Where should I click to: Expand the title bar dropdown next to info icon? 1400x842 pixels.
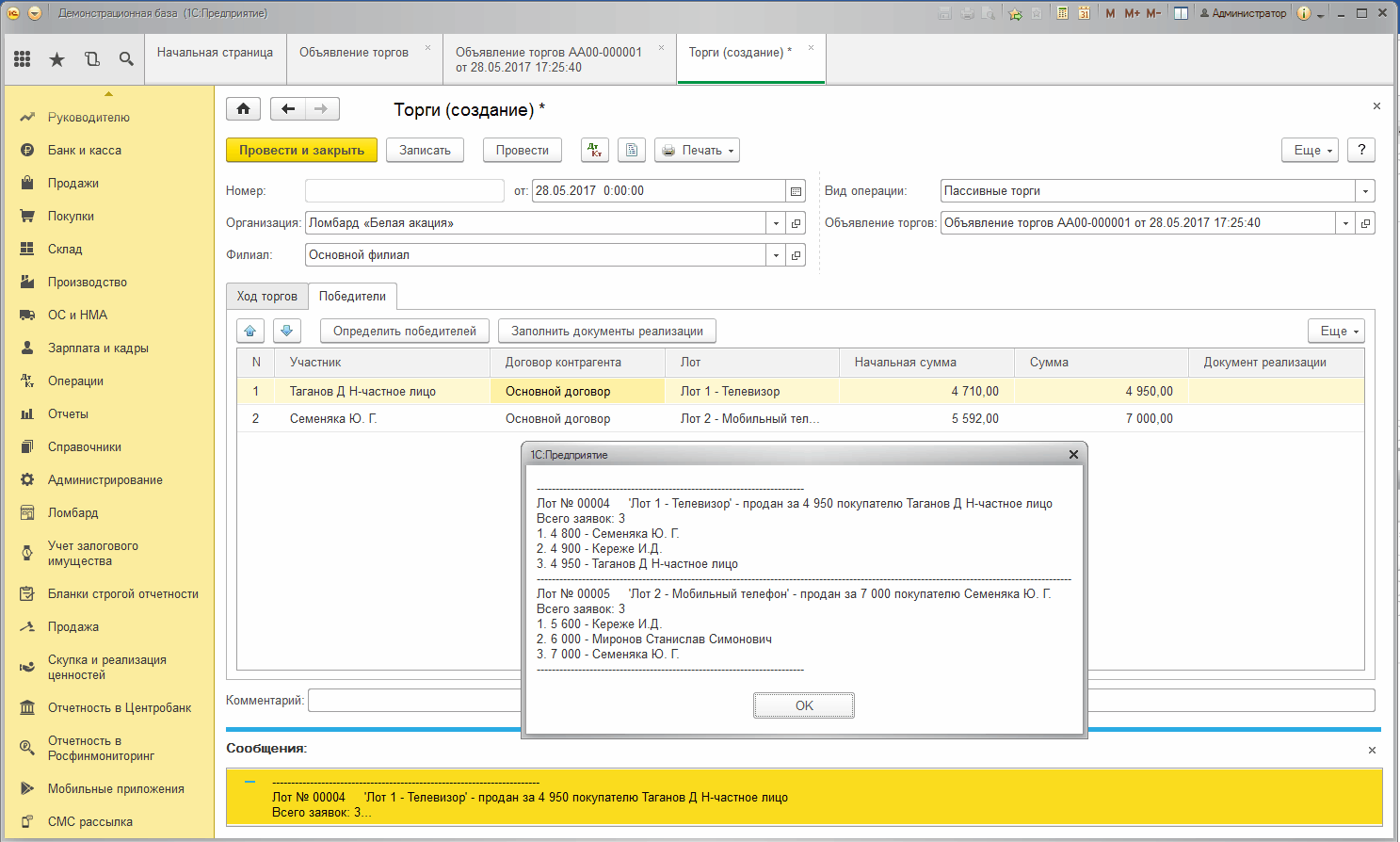coord(1320,14)
